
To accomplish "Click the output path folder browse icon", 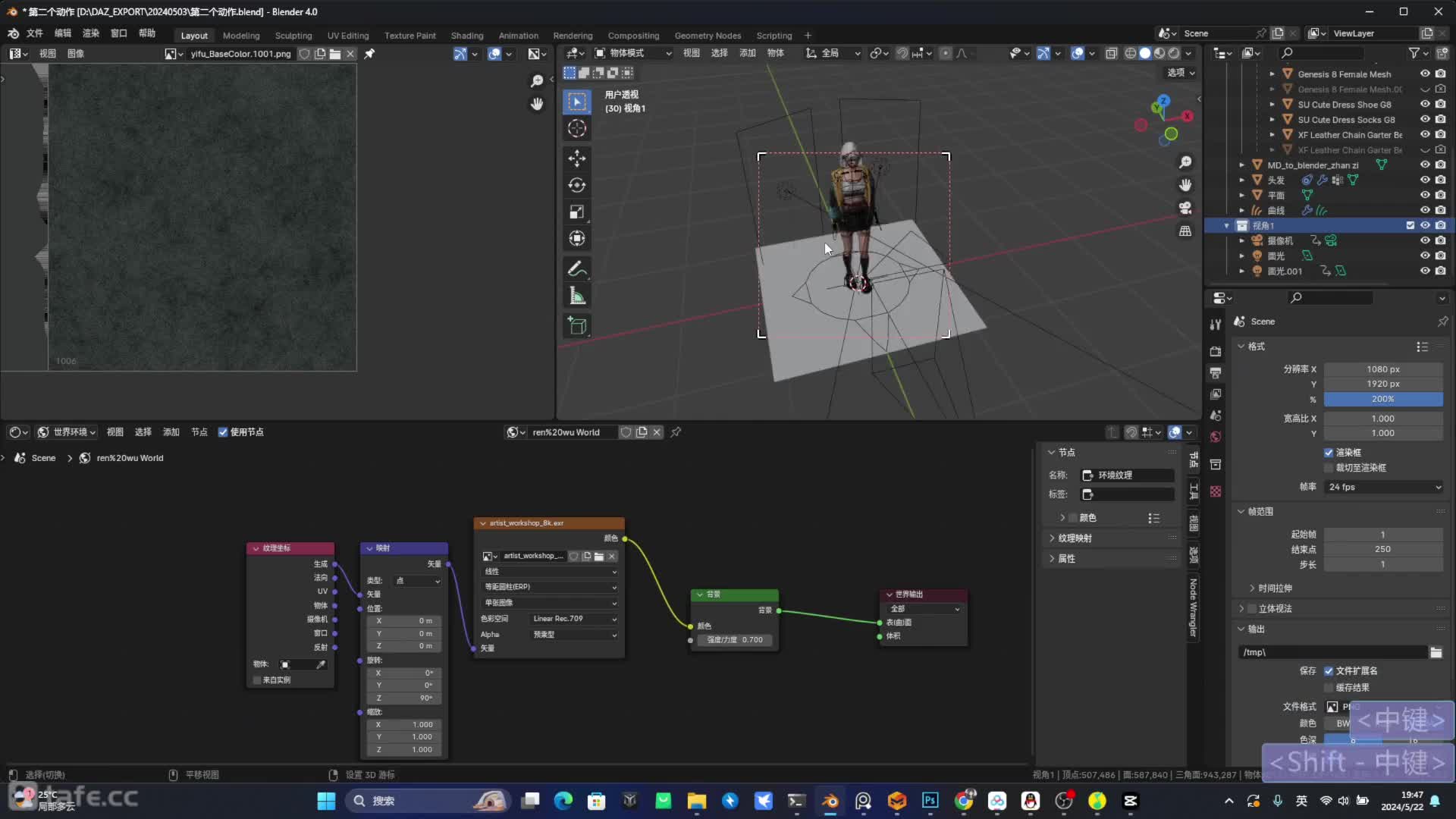I will click(x=1436, y=652).
